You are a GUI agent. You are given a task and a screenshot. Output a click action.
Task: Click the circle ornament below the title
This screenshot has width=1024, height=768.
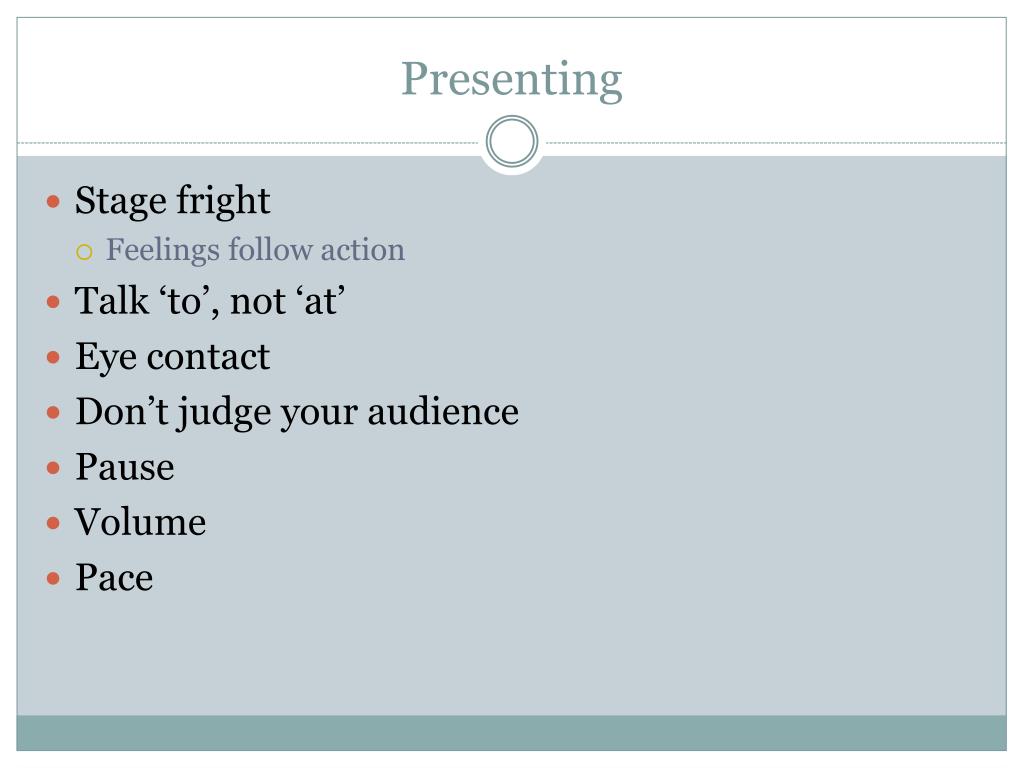click(x=512, y=142)
